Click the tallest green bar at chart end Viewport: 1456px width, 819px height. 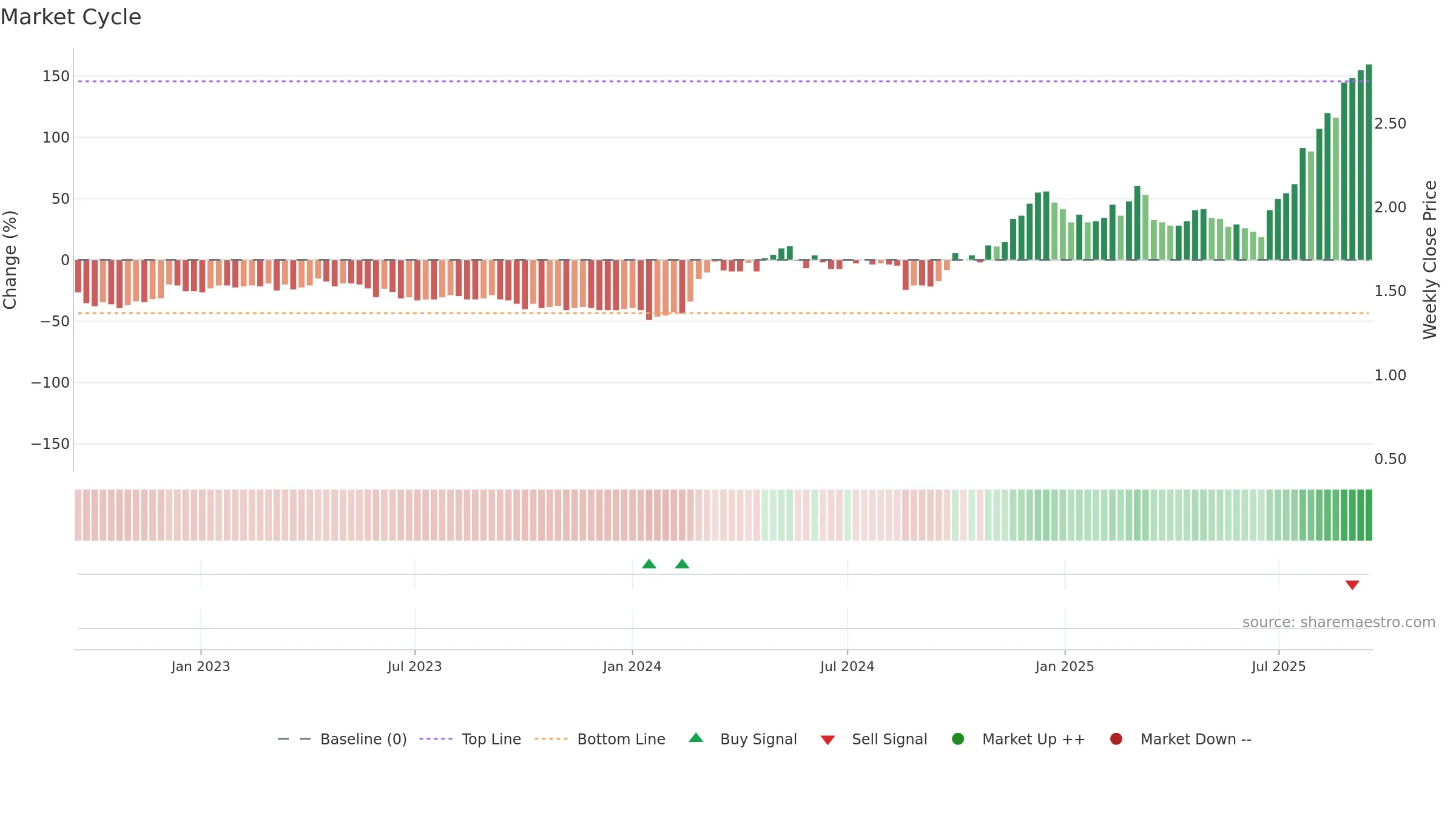pos(1369,162)
